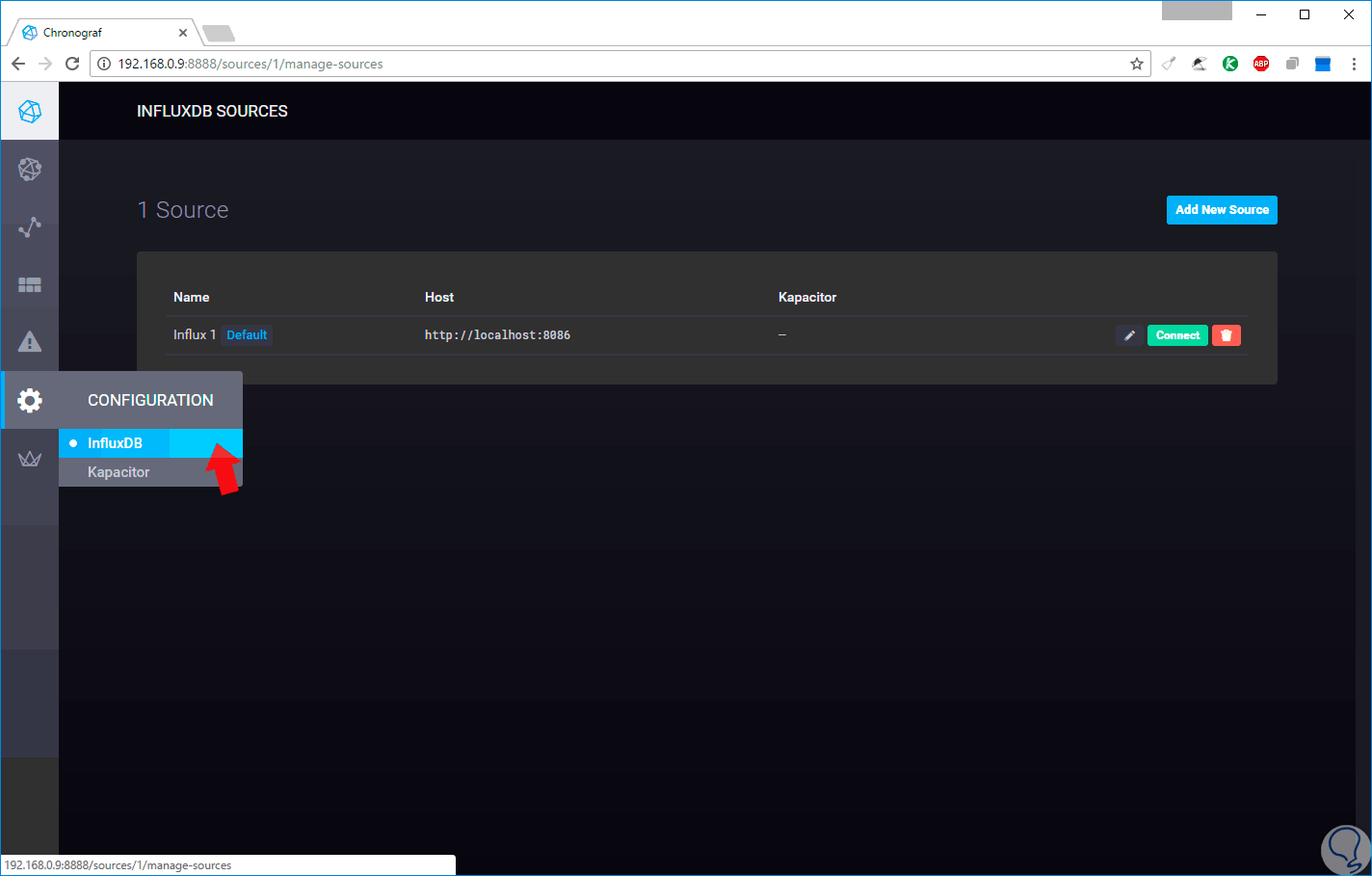Screen dimensions: 1372x876
Task: Click the Add New Source button
Action: [1222, 210]
